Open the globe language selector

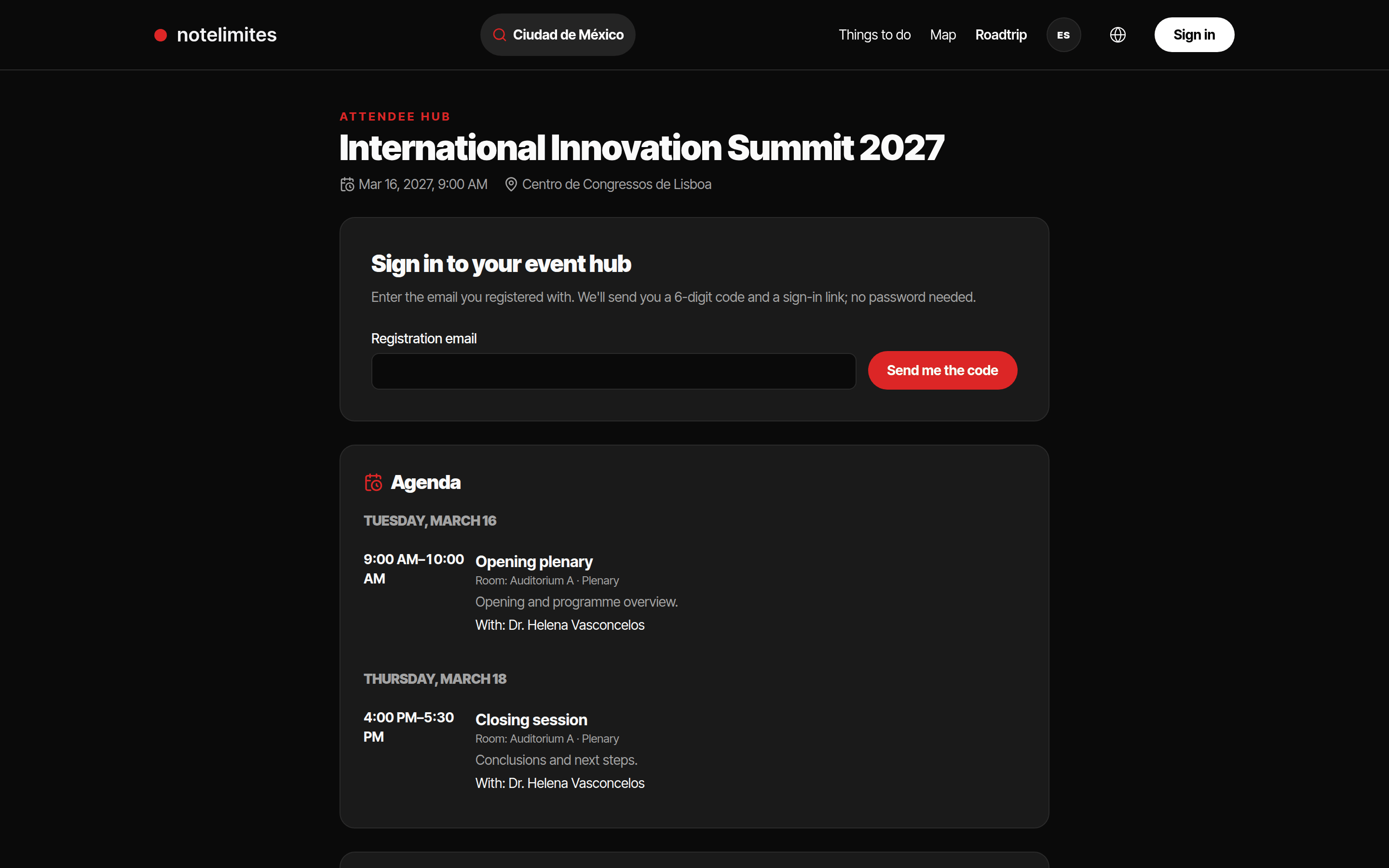(1117, 35)
